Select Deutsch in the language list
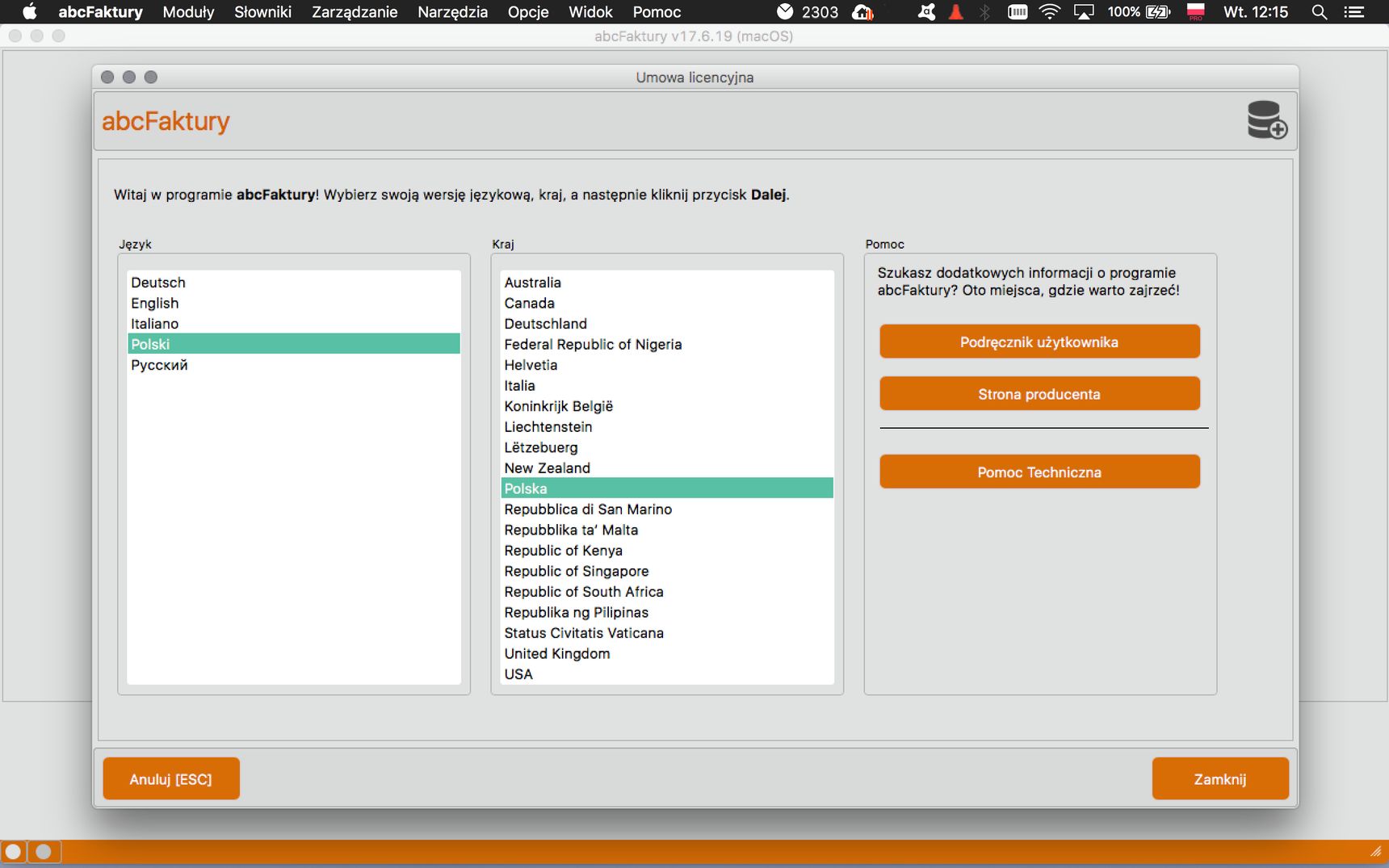Viewport: 1389px width, 868px height. [x=294, y=283]
